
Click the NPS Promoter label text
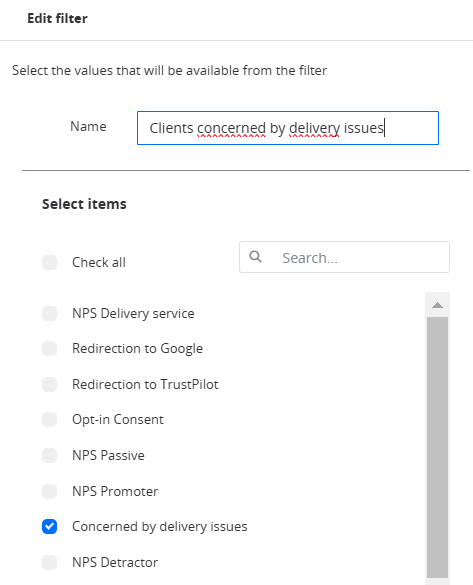tap(115, 491)
